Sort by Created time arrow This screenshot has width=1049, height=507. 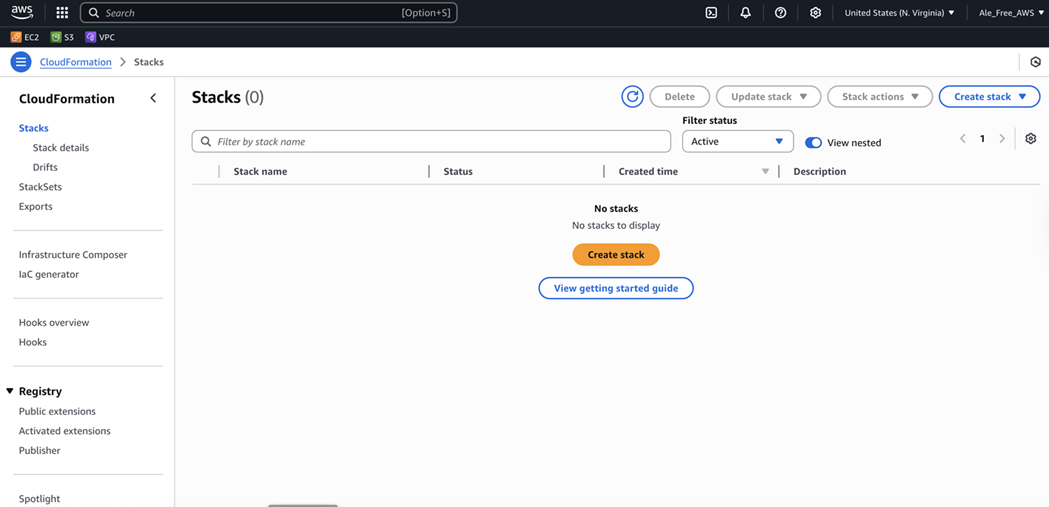click(765, 171)
